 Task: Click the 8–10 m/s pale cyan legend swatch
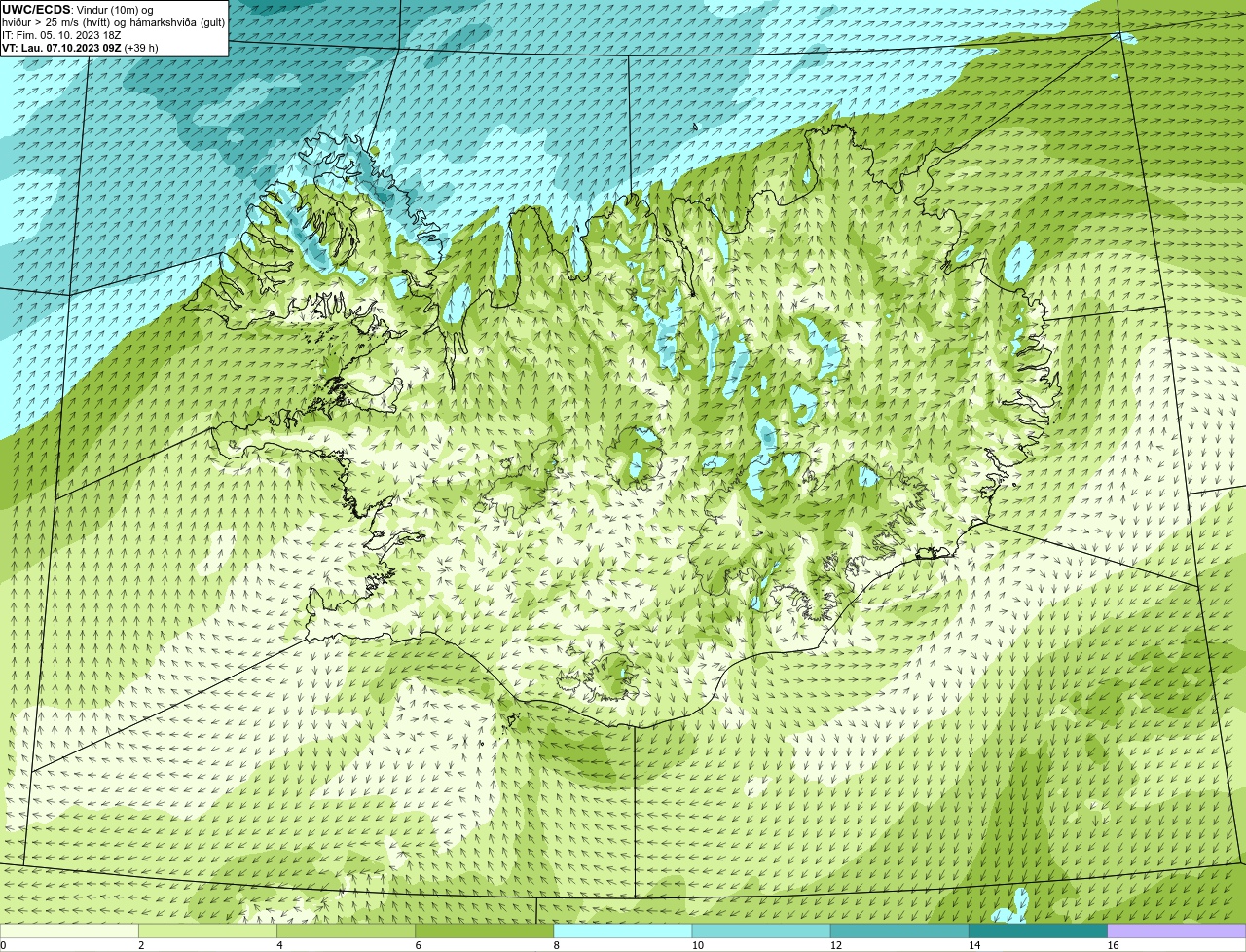(x=623, y=931)
